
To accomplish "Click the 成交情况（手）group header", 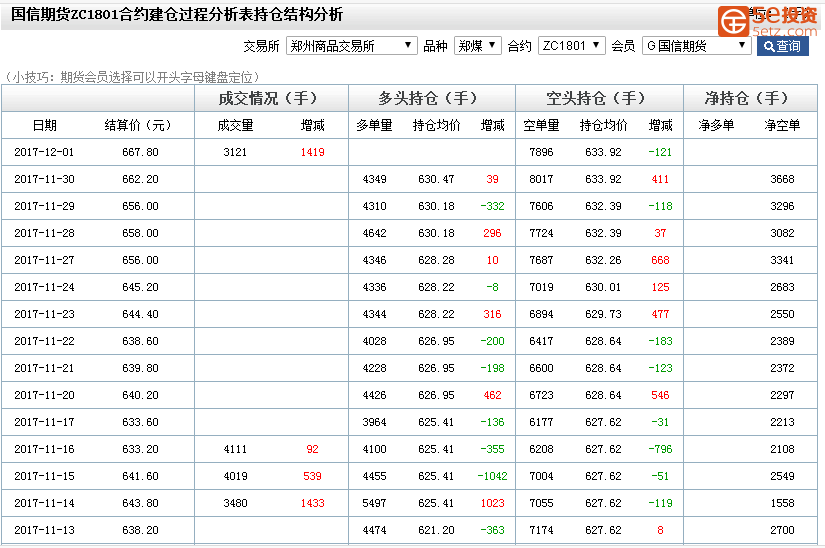I will coord(271,98).
